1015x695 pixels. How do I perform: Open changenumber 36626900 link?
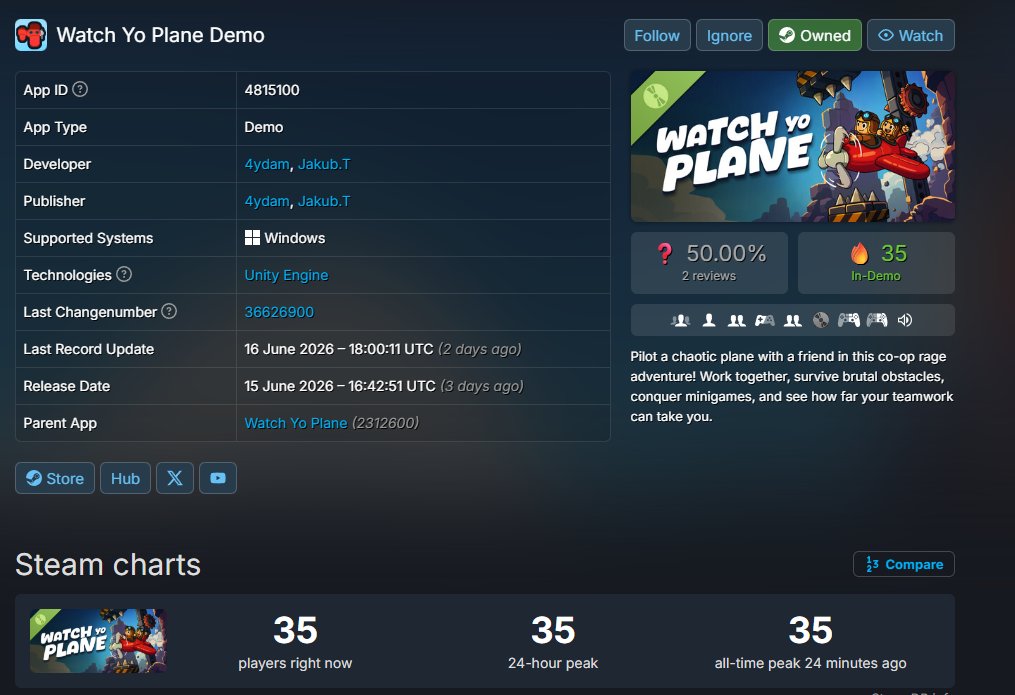279,312
